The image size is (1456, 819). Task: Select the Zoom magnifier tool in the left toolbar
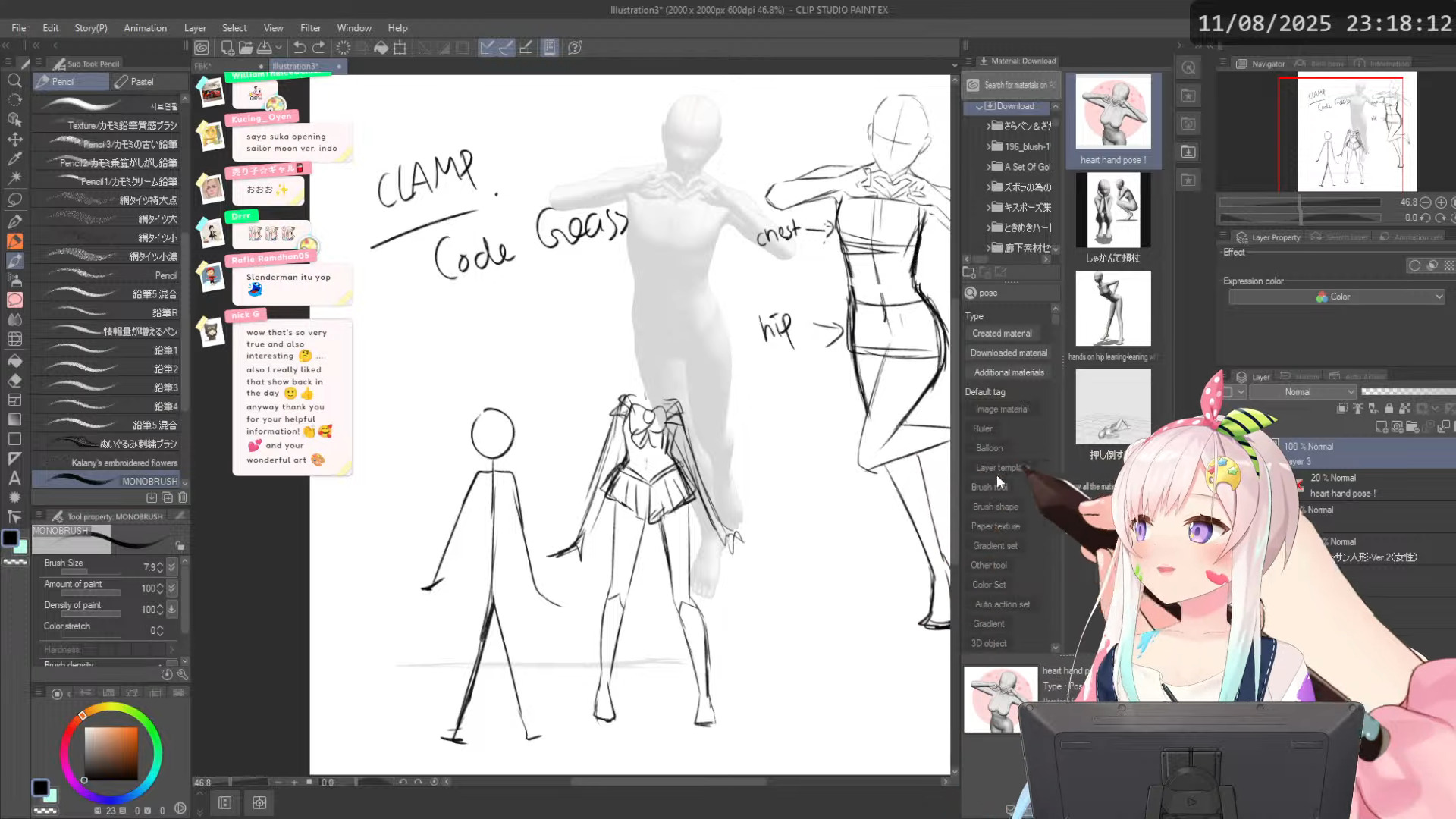pyautogui.click(x=14, y=80)
